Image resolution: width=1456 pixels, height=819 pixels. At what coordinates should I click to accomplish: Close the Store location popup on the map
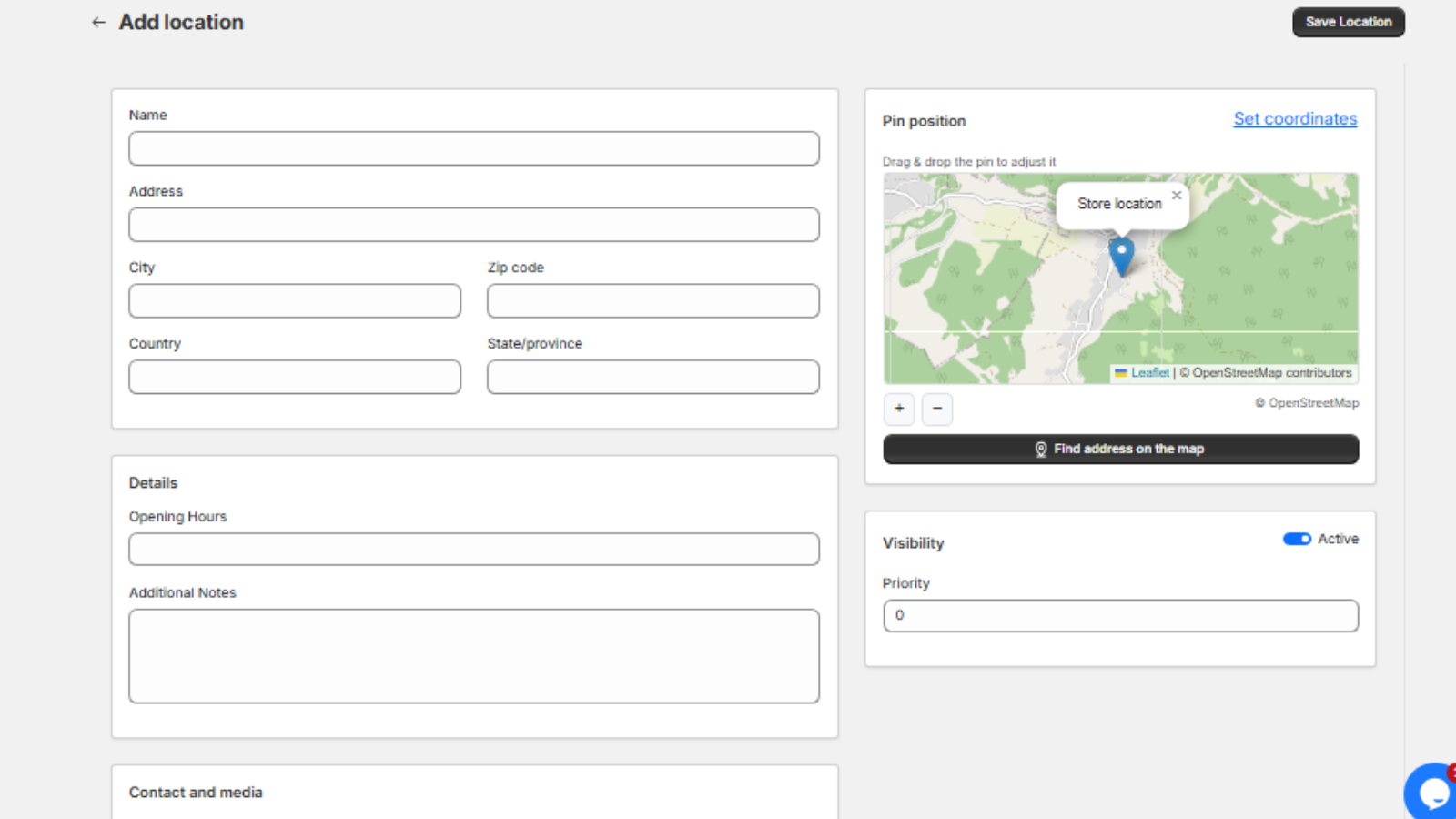[x=1177, y=196]
